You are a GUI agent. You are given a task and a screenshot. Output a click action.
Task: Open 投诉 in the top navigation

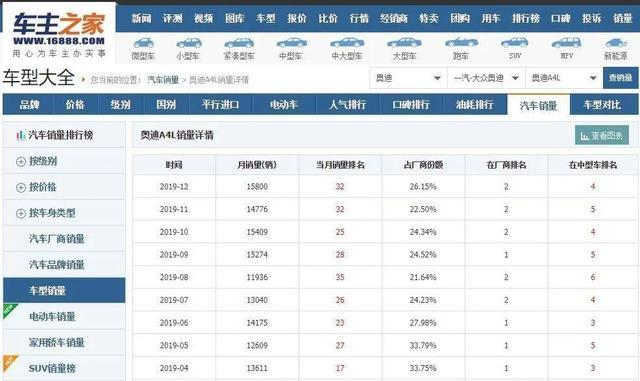(x=591, y=18)
